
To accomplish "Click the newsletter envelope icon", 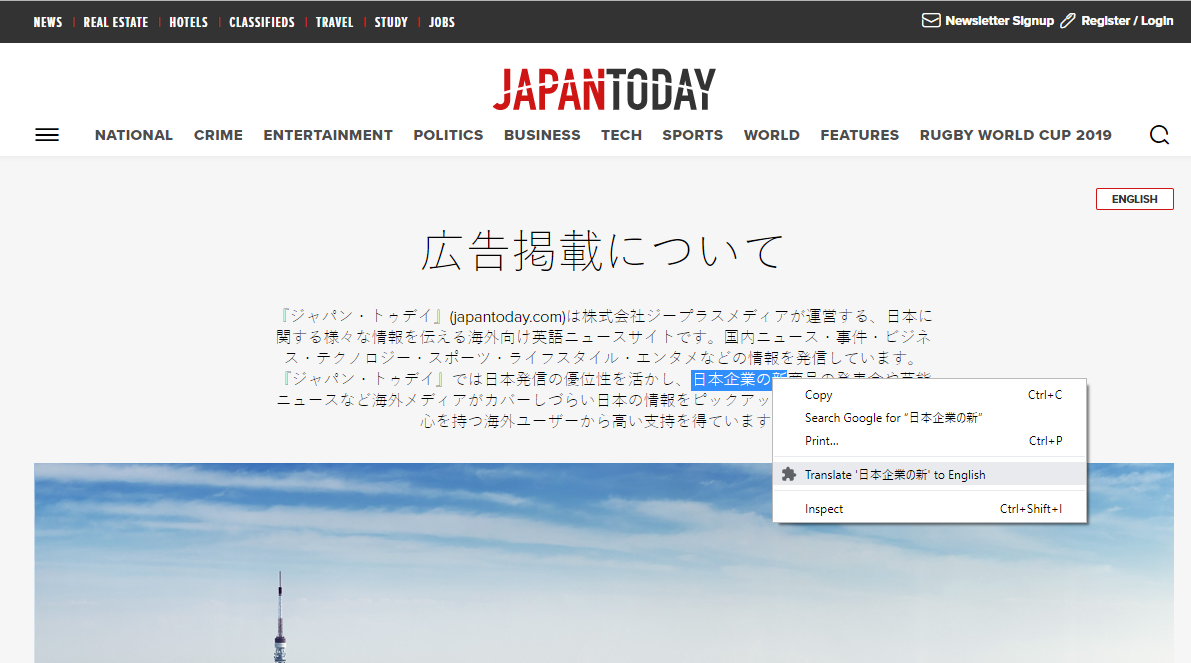I will (x=930, y=21).
